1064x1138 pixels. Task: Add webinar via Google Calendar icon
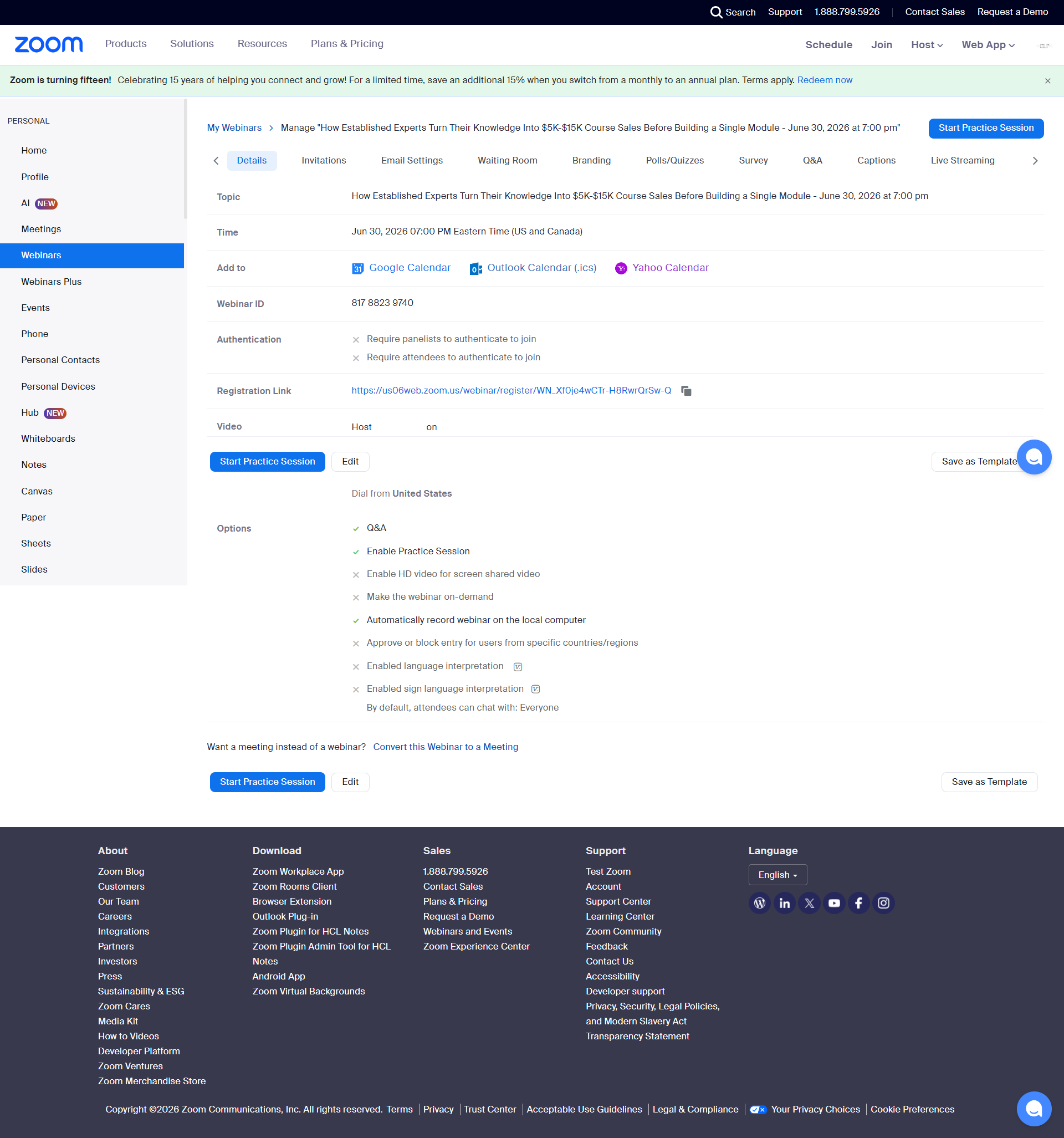(x=358, y=268)
